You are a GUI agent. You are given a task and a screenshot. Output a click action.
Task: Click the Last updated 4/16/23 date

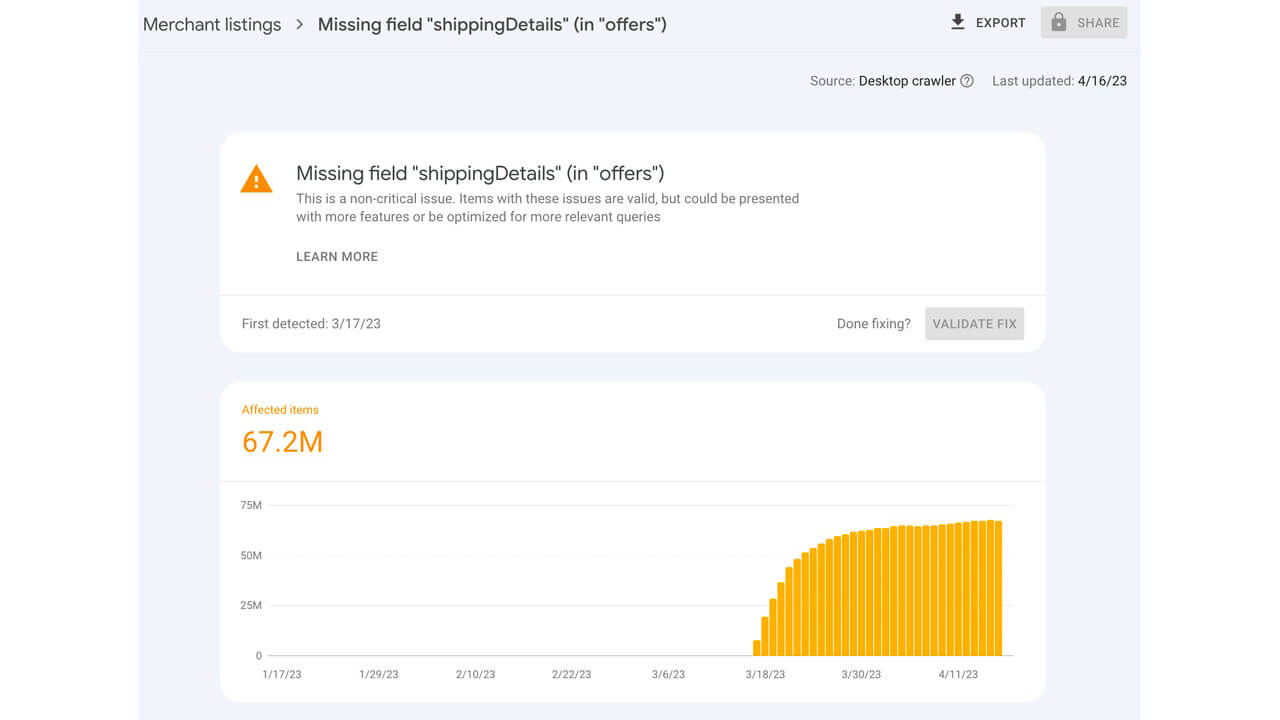tap(1102, 81)
